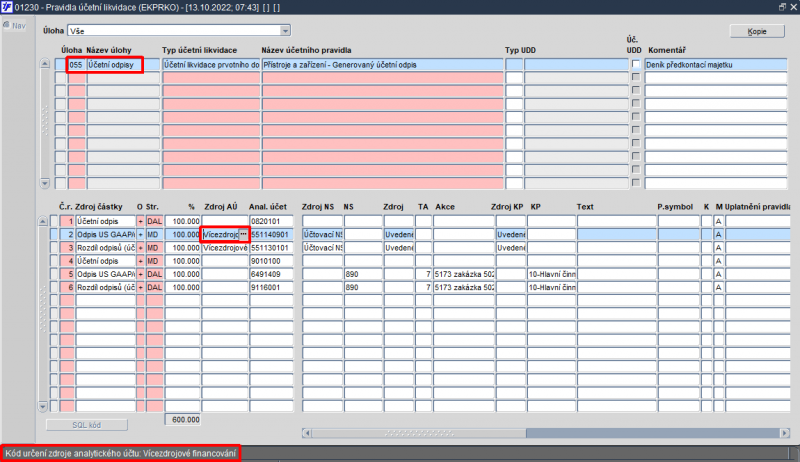This screenshot has width=800, height=462.
Task: Click the Přístroje a zařízení rule name cell
Action: pyautogui.click(x=383, y=65)
